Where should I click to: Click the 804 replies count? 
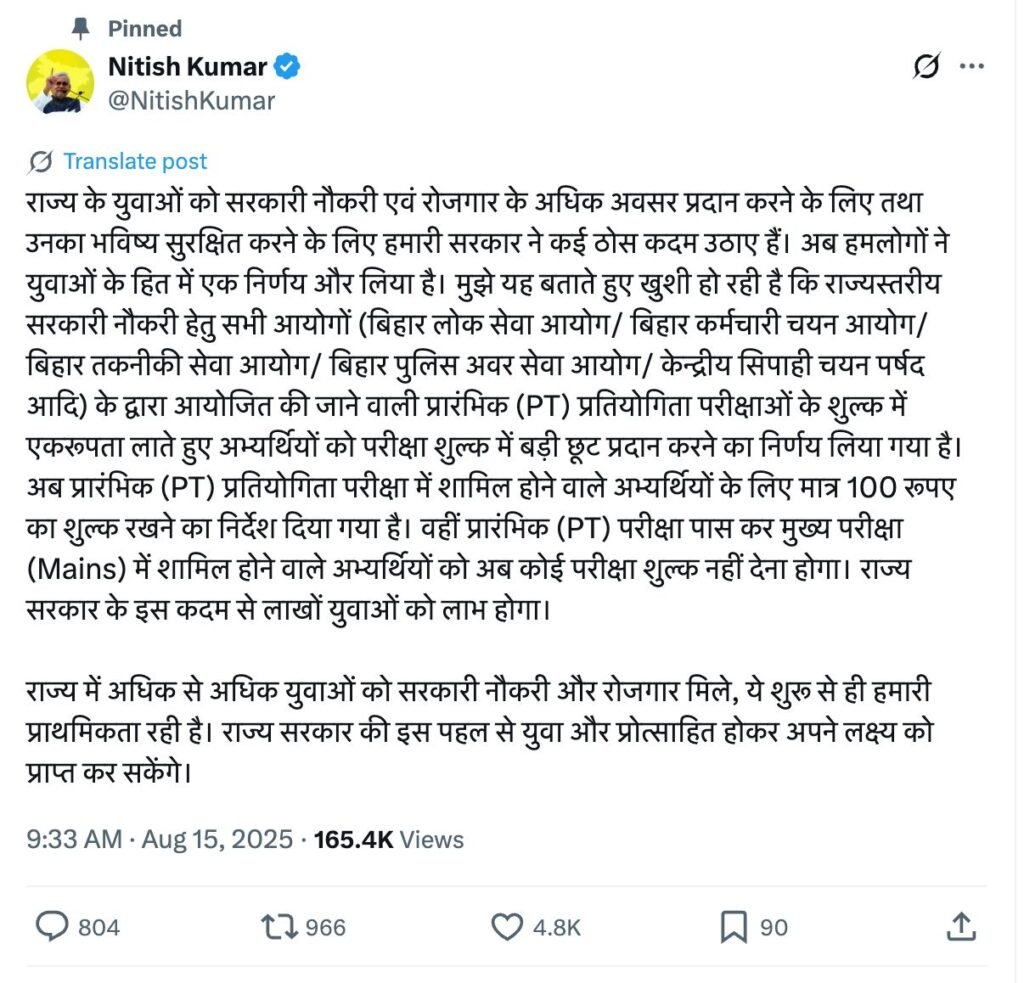point(98,928)
